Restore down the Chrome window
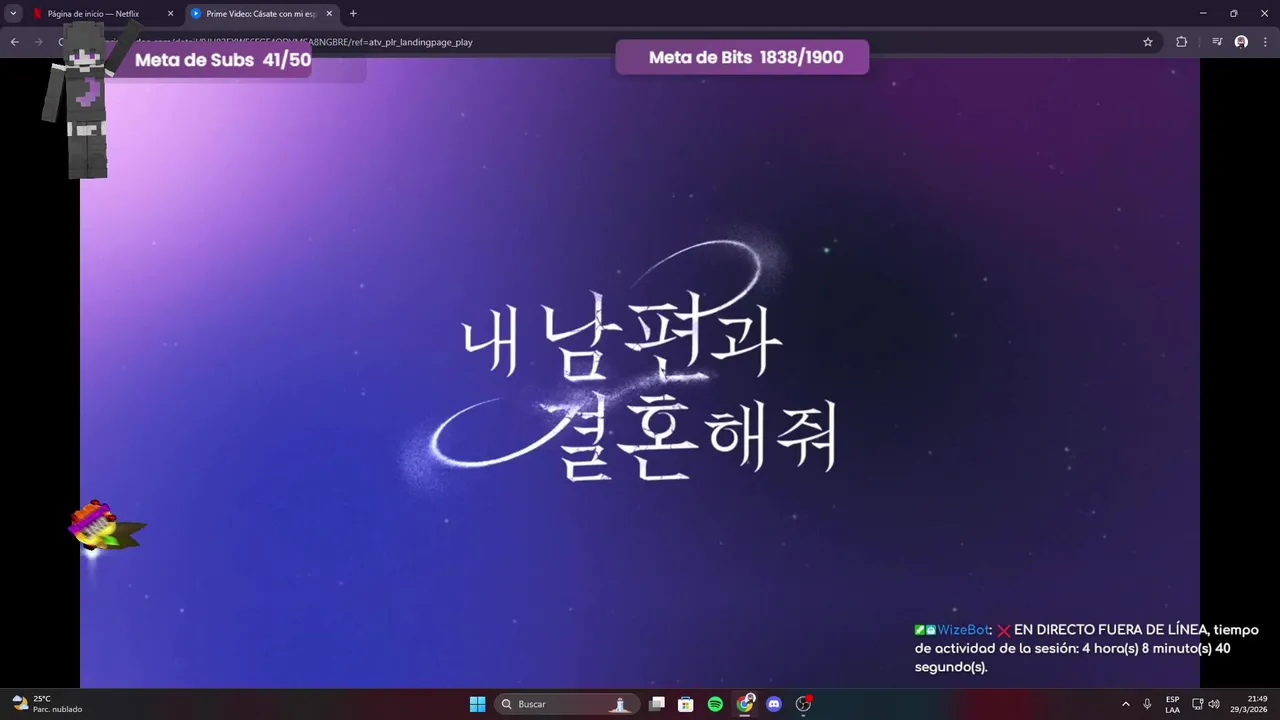The height and width of the screenshot is (720, 1280). pyautogui.click(x=1234, y=13)
